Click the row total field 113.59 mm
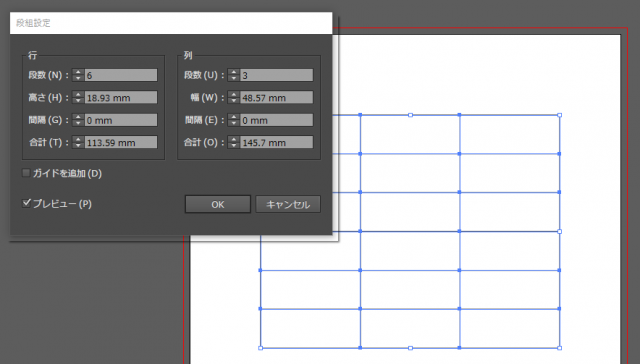This screenshot has height=364, width=640. [121, 142]
